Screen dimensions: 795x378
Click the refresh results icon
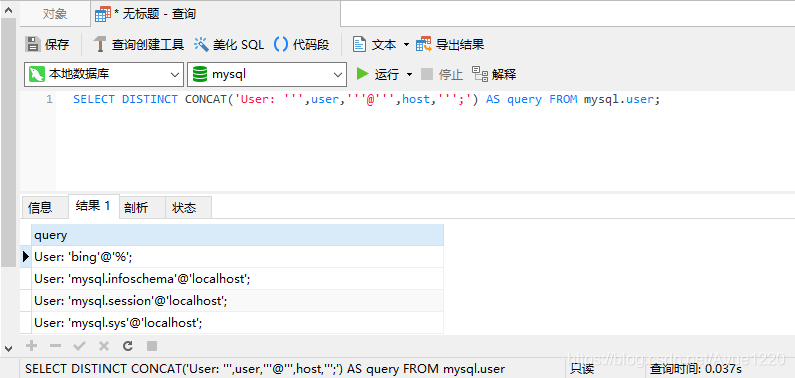128,346
